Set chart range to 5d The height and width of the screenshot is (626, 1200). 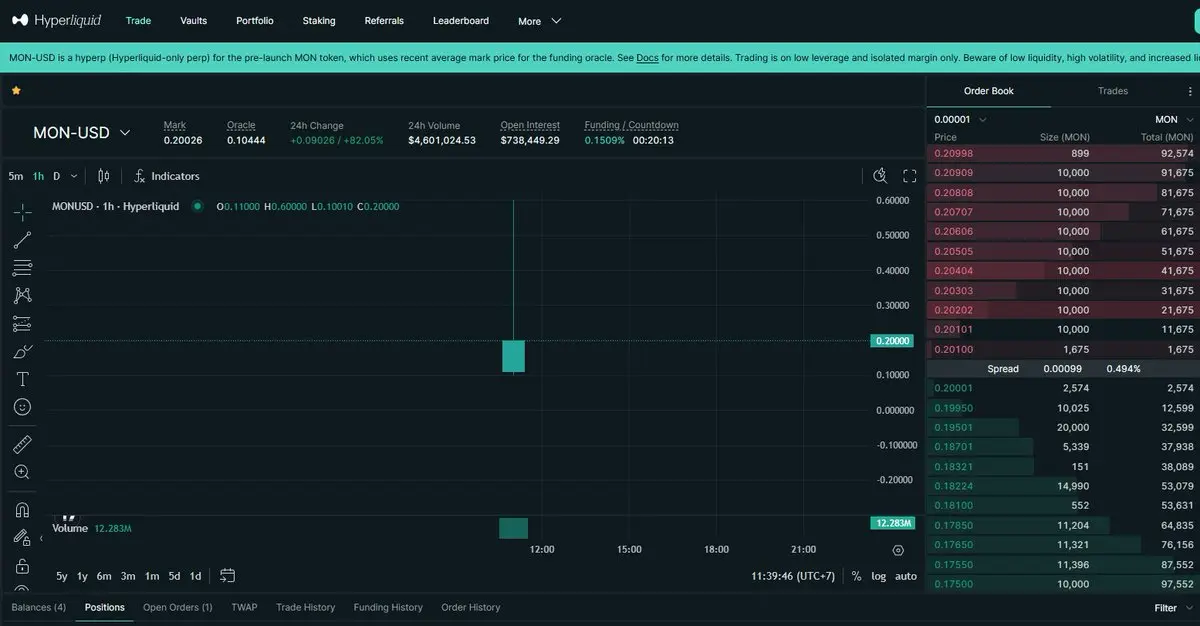coord(174,576)
